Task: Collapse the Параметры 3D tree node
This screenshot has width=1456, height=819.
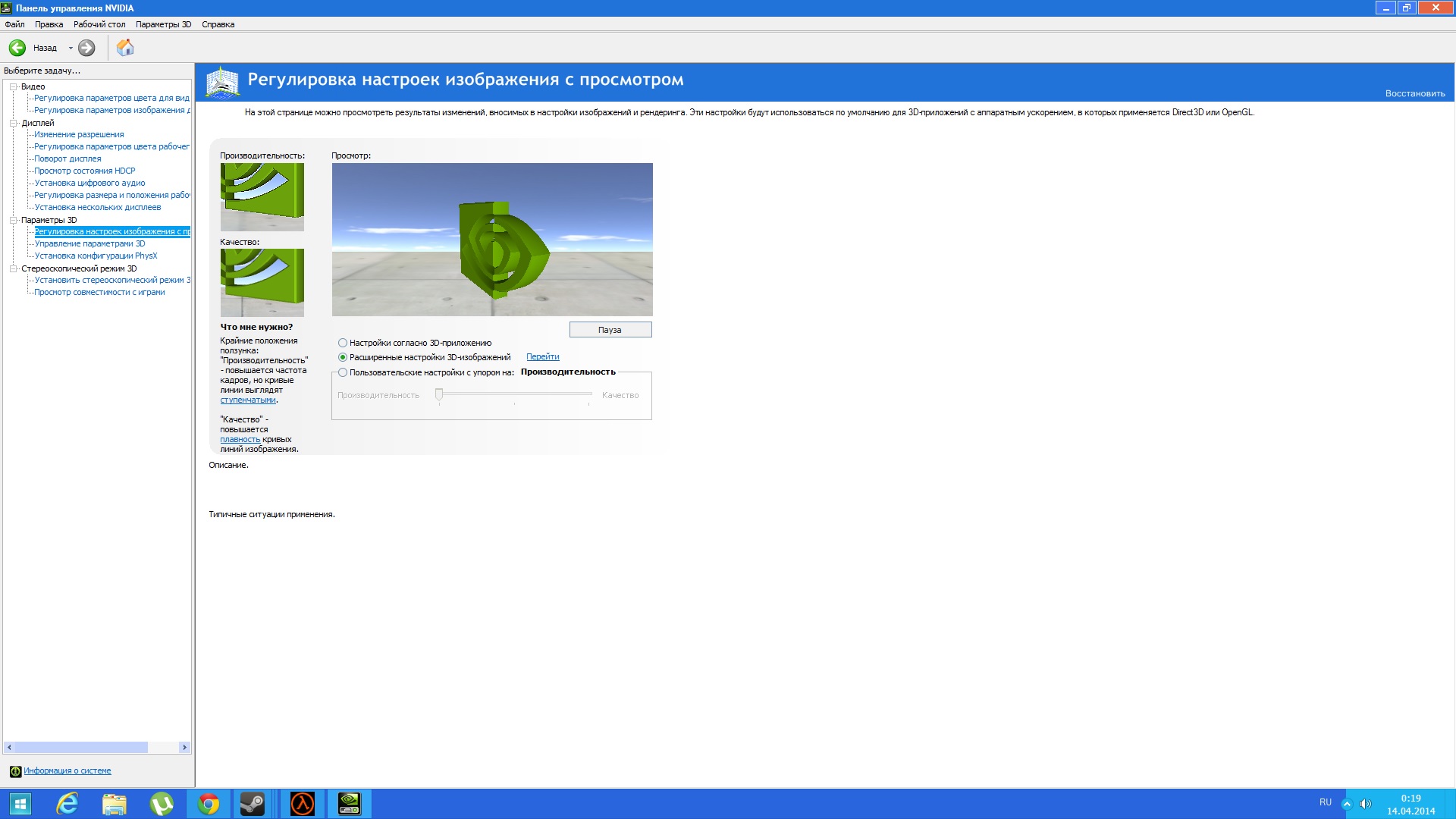Action: (x=13, y=220)
